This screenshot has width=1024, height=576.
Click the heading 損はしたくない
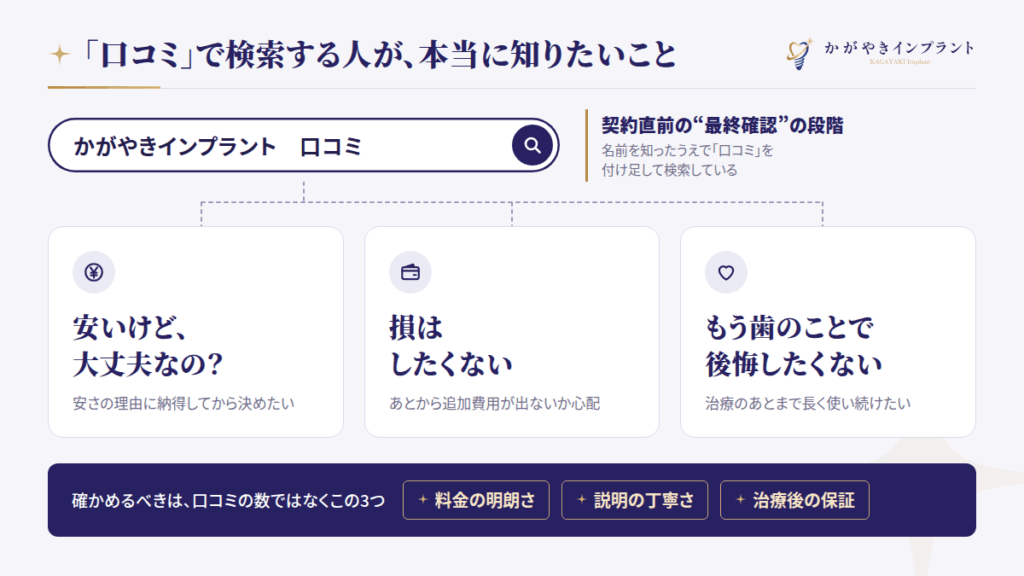click(451, 345)
